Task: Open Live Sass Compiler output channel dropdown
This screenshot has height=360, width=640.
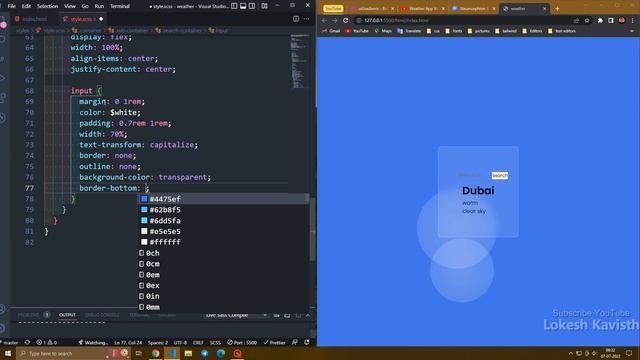Action: click(236, 315)
